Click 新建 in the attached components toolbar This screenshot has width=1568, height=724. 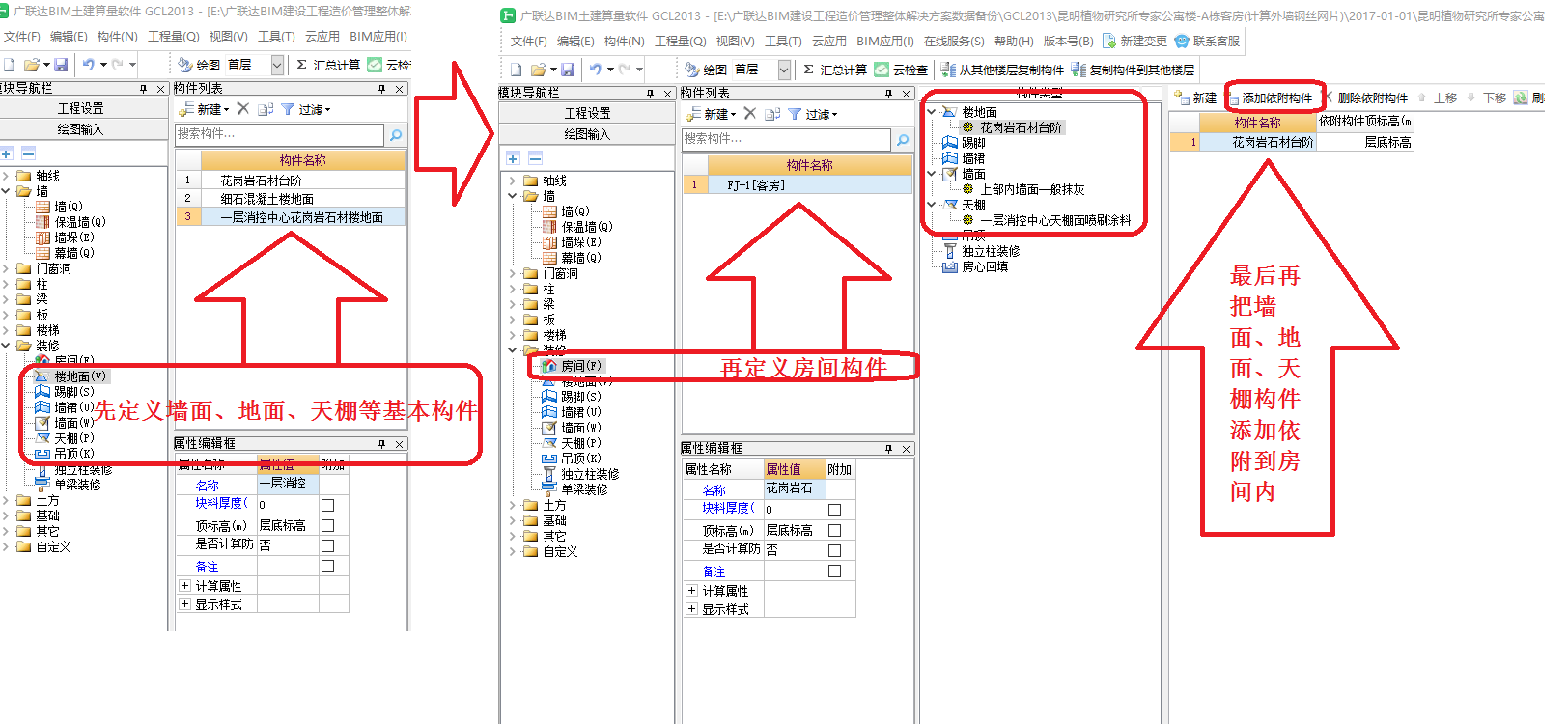click(1196, 98)
